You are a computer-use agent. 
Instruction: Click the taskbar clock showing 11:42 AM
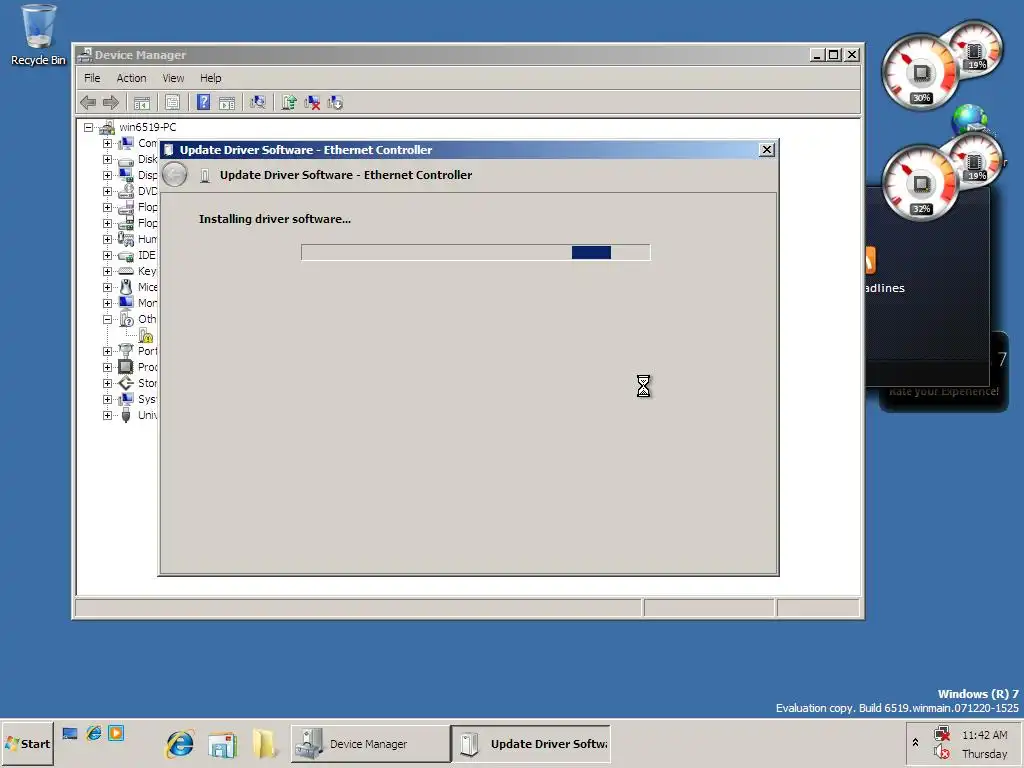(x=984, y=735)
